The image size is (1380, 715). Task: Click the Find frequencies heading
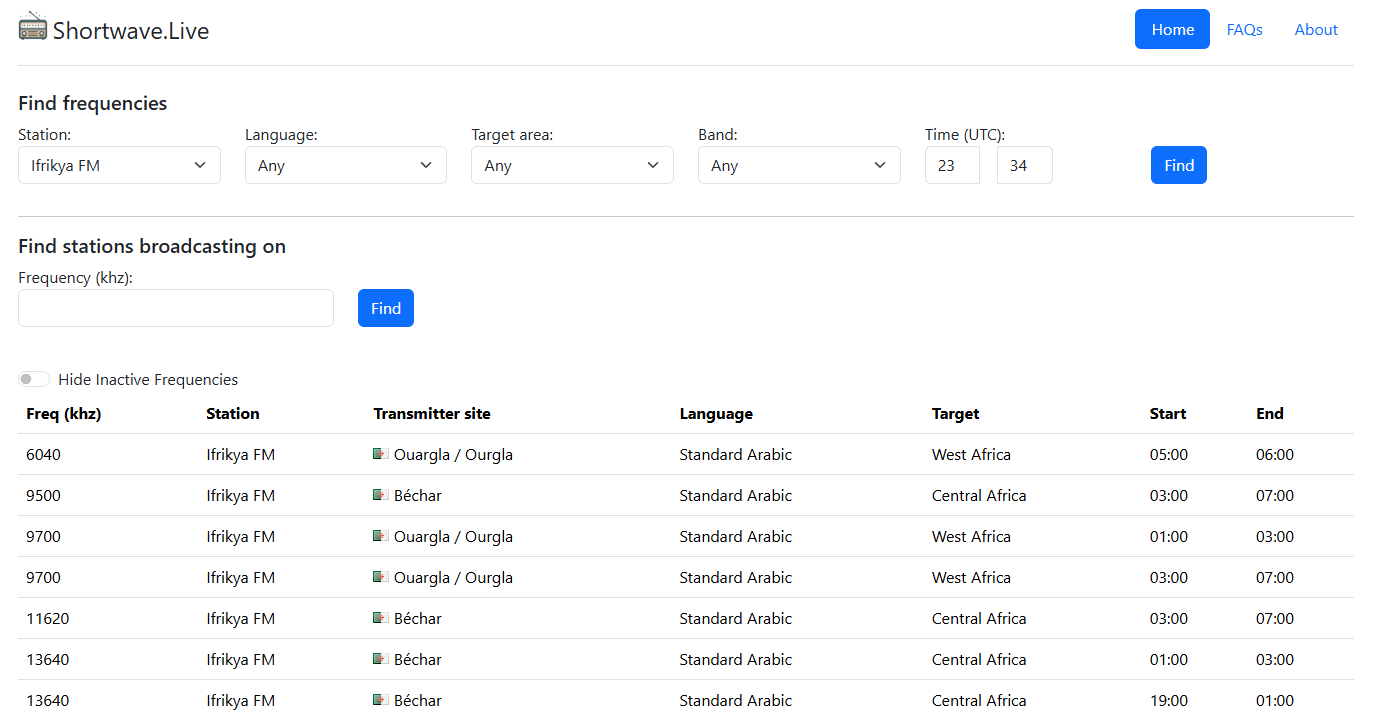pyautogui.click(x=93, y=103)
